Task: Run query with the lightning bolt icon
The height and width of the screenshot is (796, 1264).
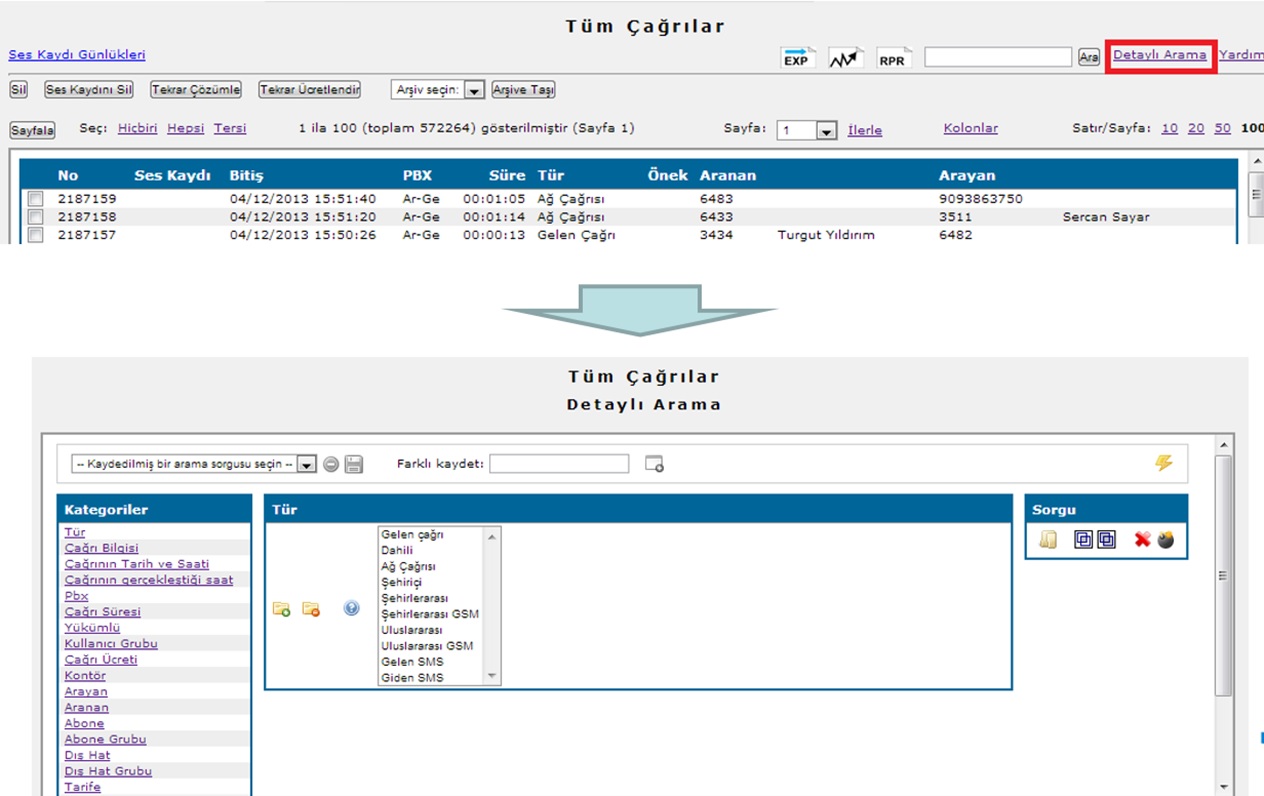Action: [x=1163, y=463]
